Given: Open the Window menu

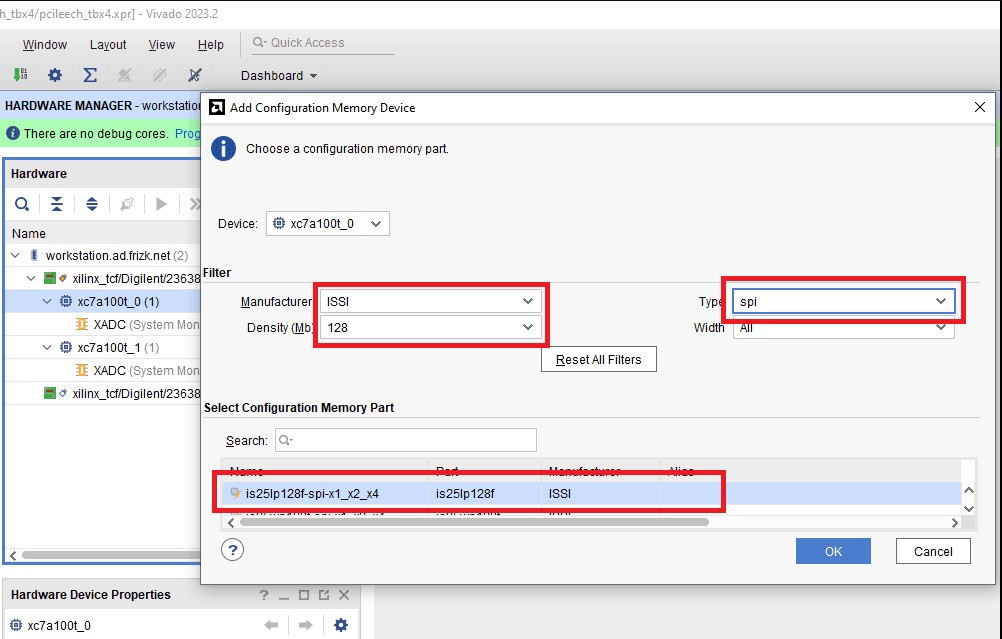Looking at the screenshot, I should (x=45, y=45).
